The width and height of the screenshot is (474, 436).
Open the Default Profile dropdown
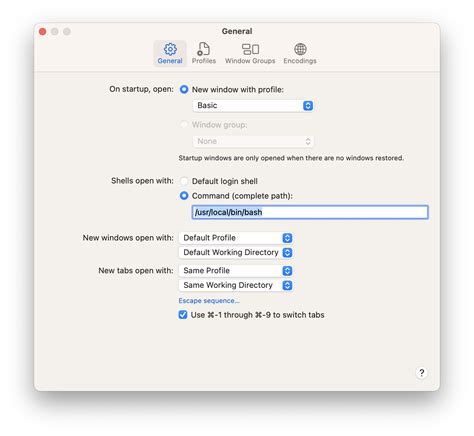click(236, 238)
